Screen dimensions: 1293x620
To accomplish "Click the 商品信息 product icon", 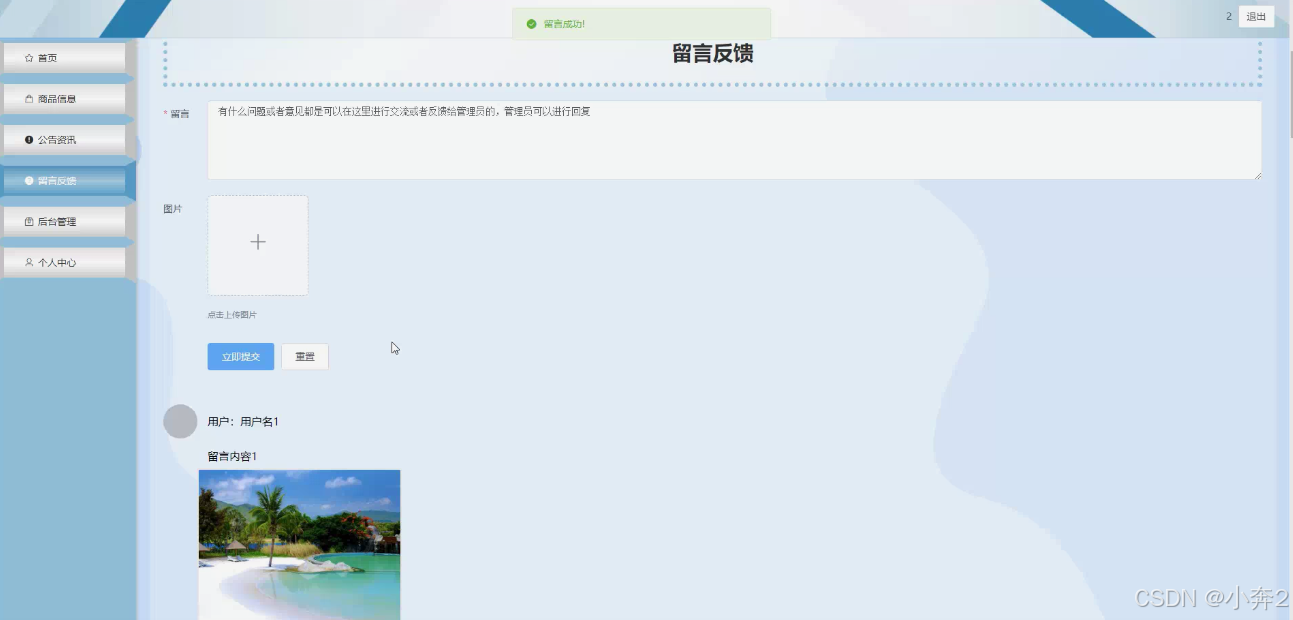I will (x=29, y=98).
